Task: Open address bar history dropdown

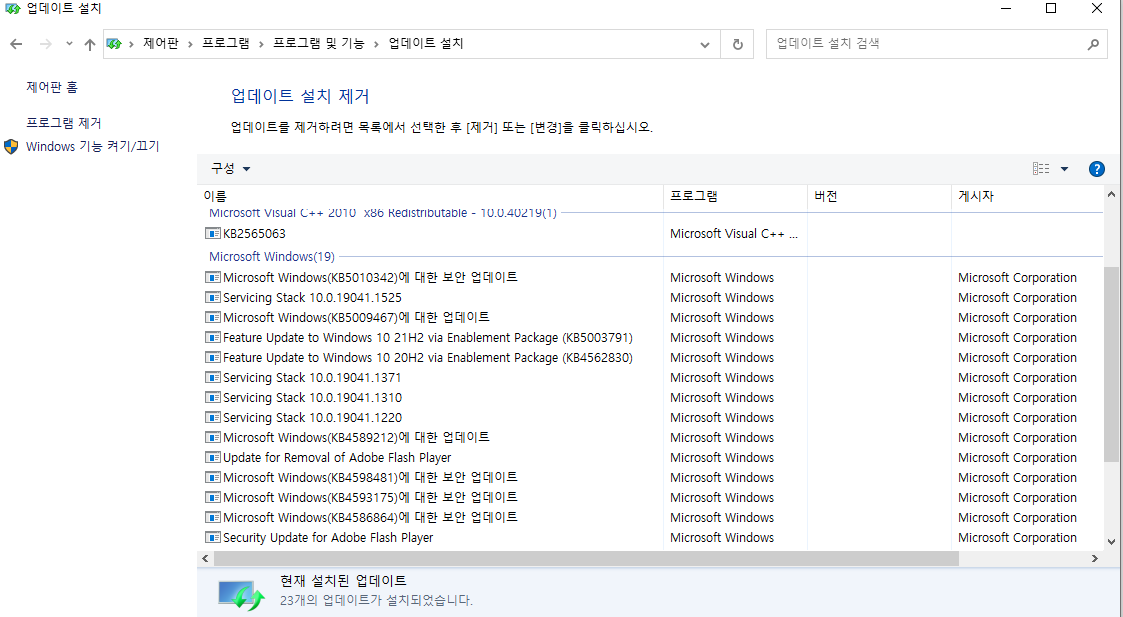Action: point(705,44)
